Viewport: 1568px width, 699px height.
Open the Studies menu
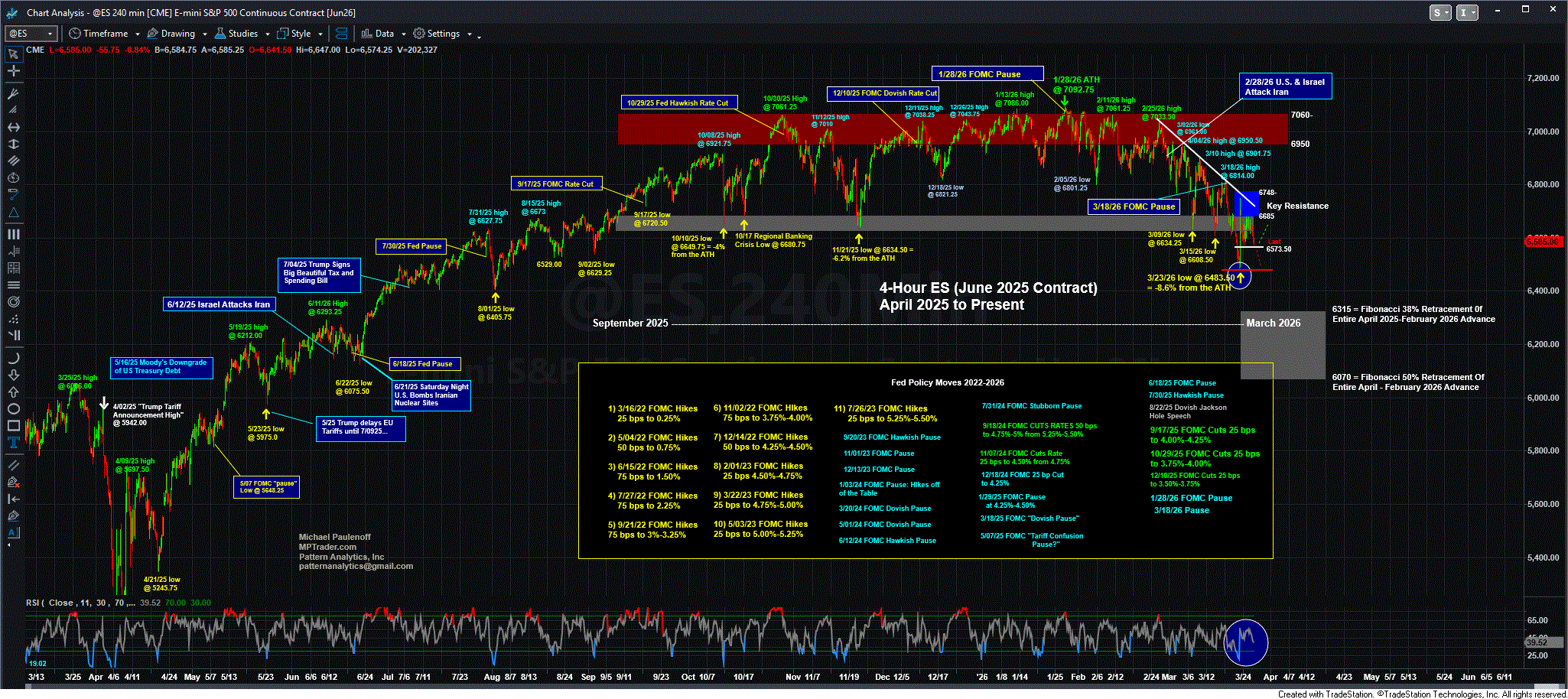237,34
